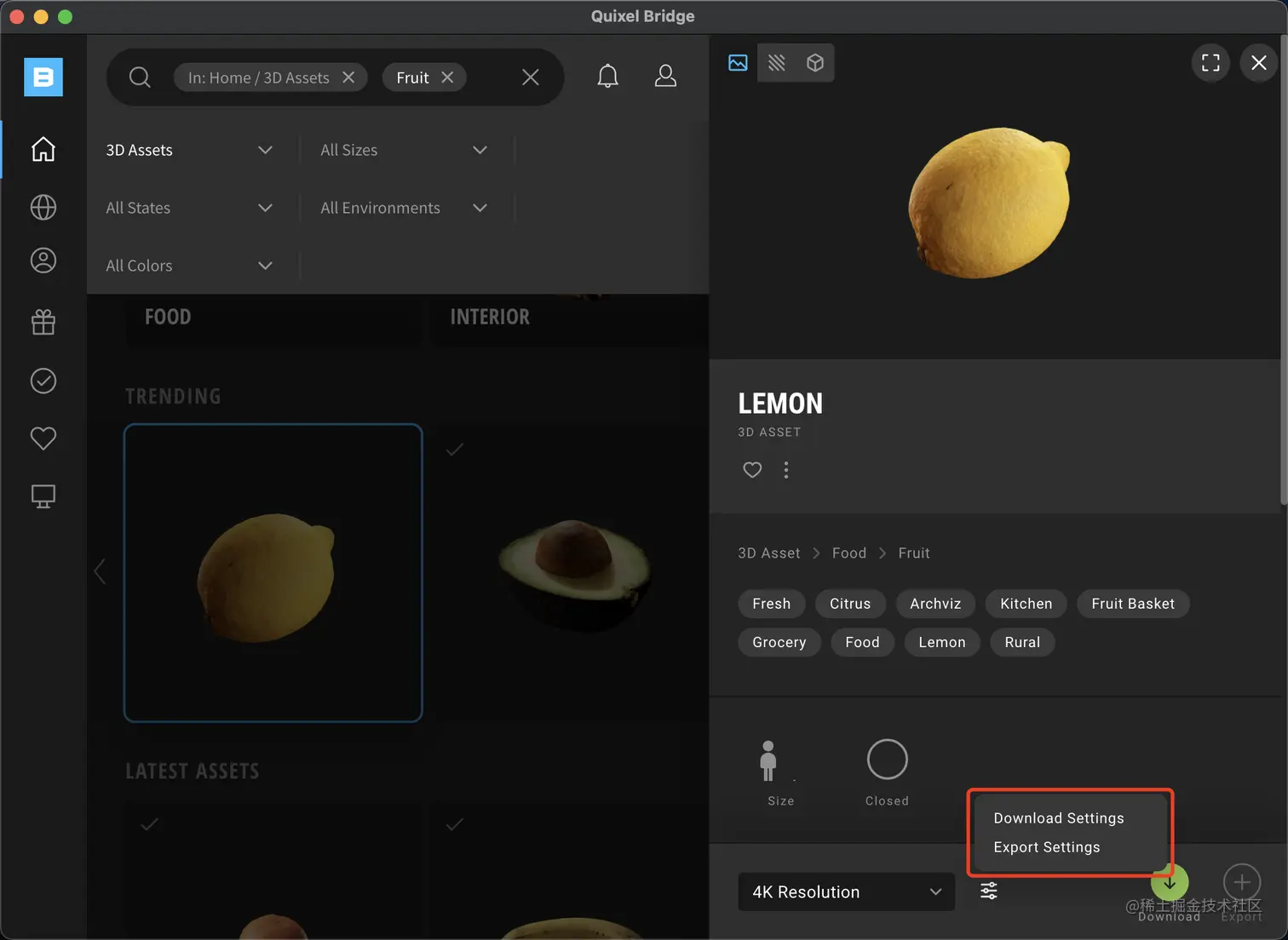The image size is (1288, 940).
Task: Download the Lemon asset
Action: pos(1170,883)
